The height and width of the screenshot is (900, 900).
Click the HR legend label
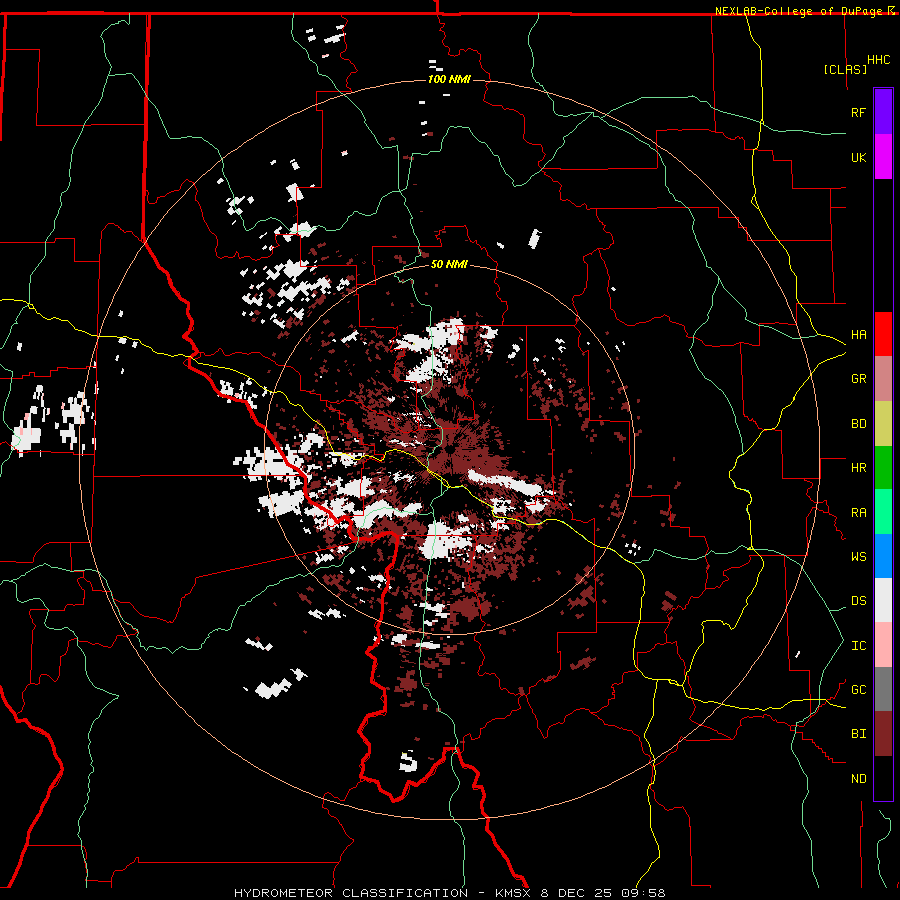click(858, 468)
